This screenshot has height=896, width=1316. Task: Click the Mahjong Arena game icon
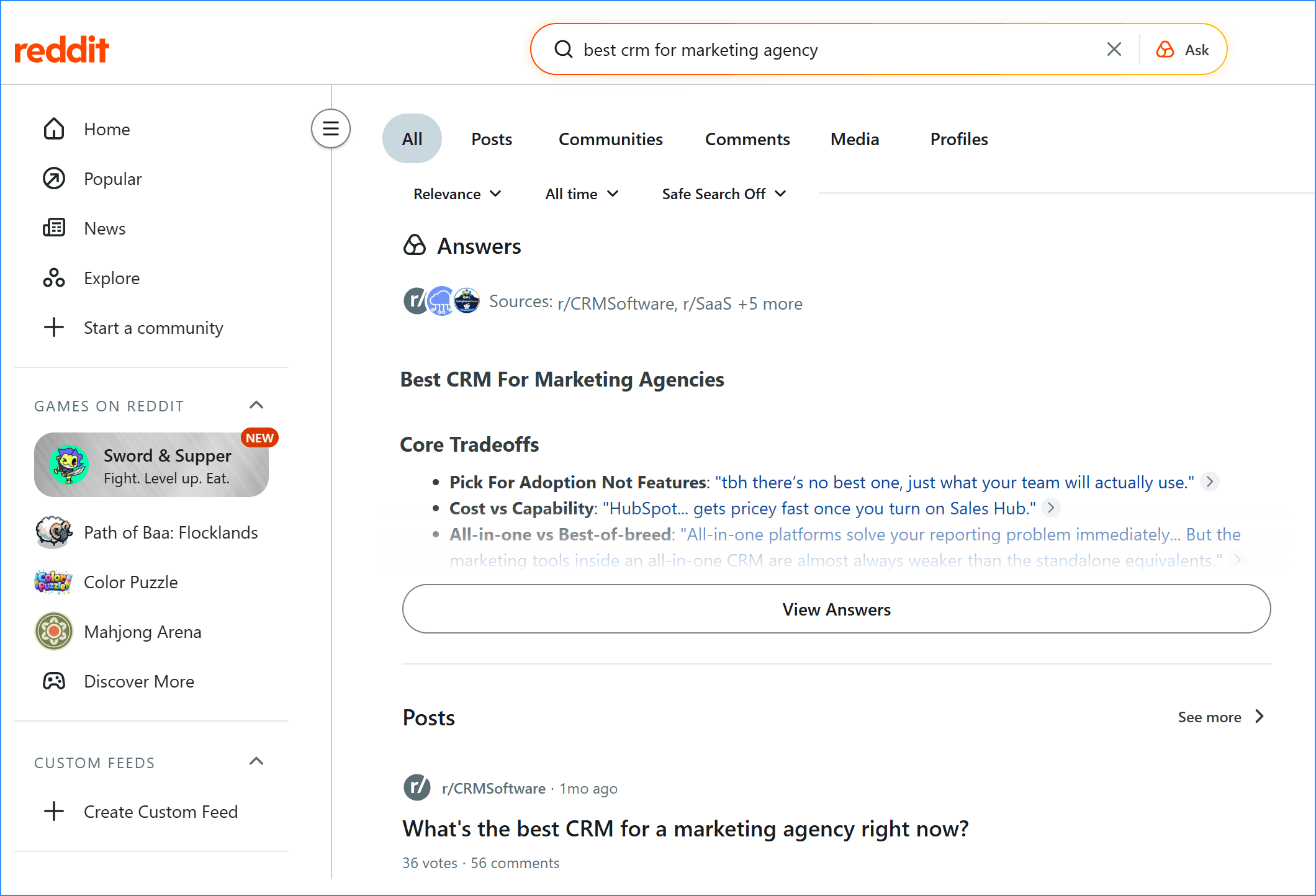coord(53,631)
